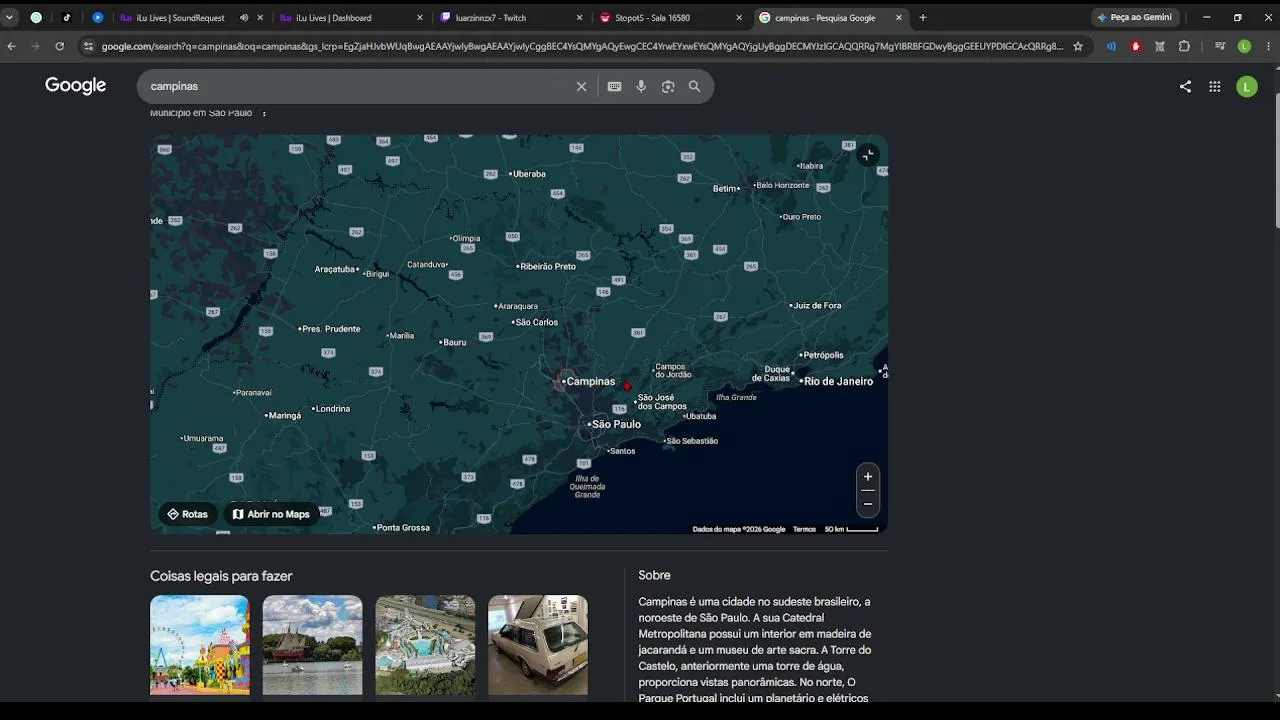Reload the current page
Image resolution: width=1280 pixels, height=720 pixels.
[x=60, y=46]
